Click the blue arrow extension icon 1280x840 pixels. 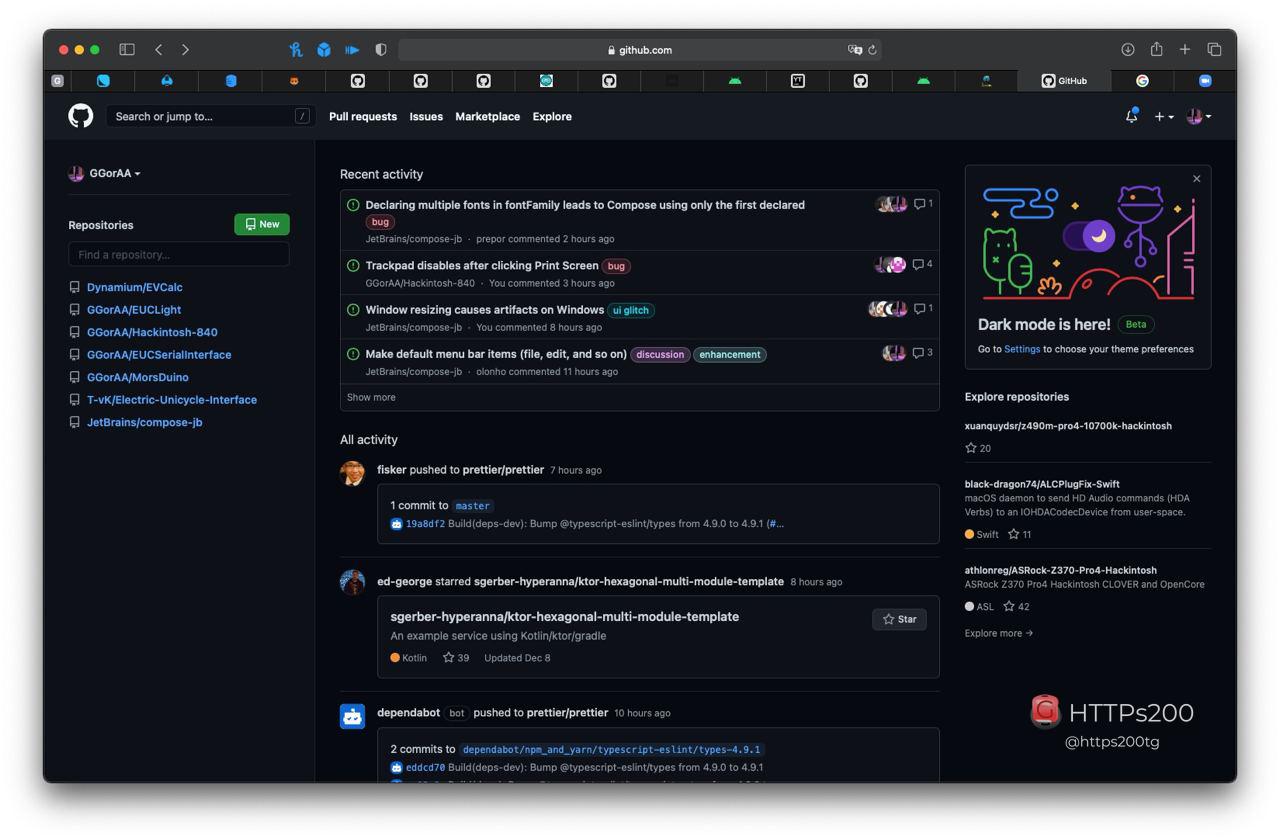tap(352, 49)
